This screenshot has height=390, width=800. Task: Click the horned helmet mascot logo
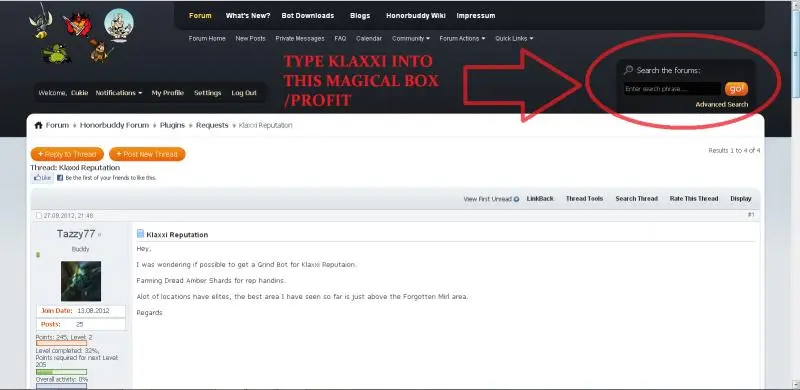click(40, 22)
